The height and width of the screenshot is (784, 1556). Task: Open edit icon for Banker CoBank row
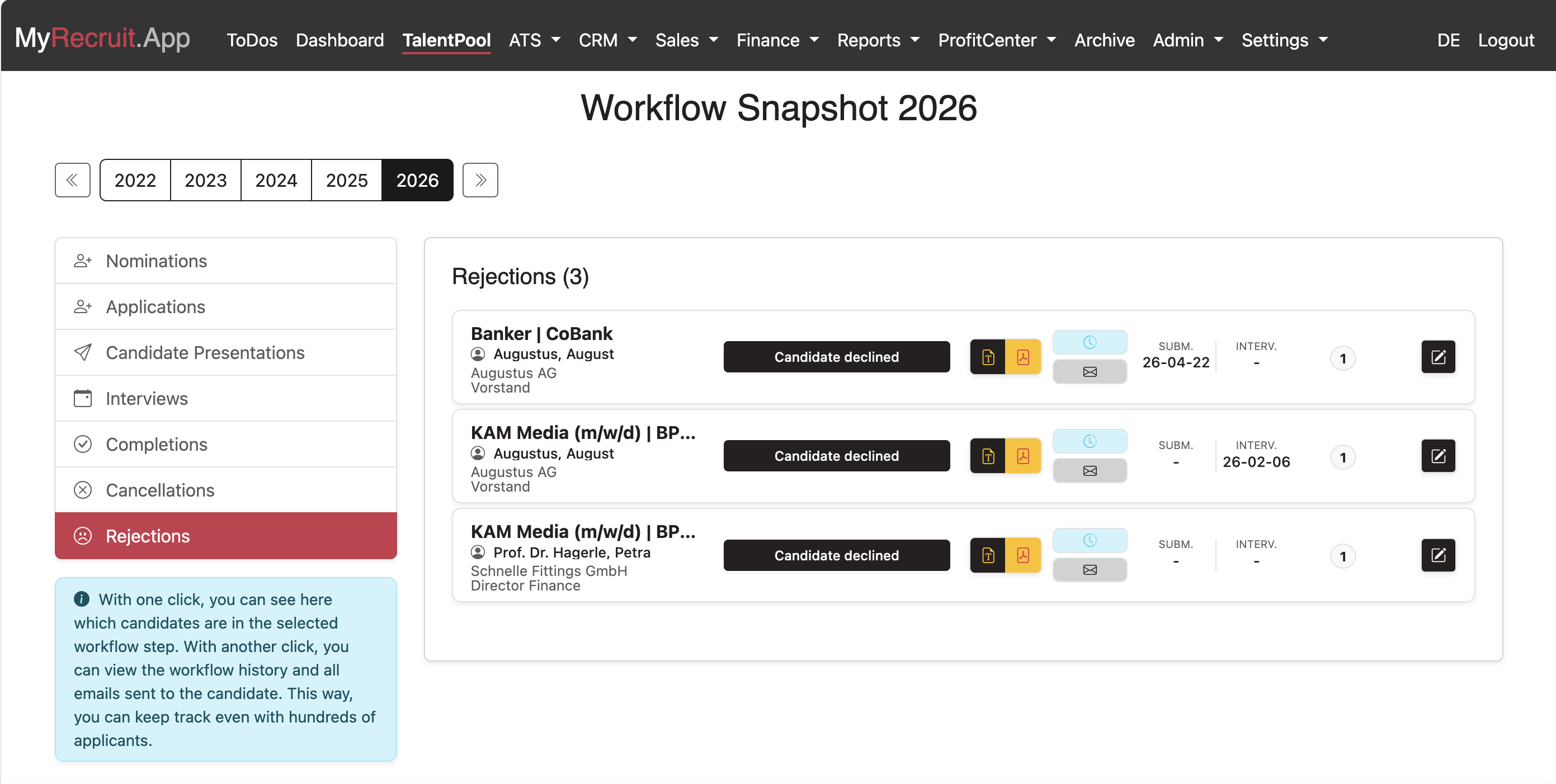pyautogui.click(x=1437, y=357)
